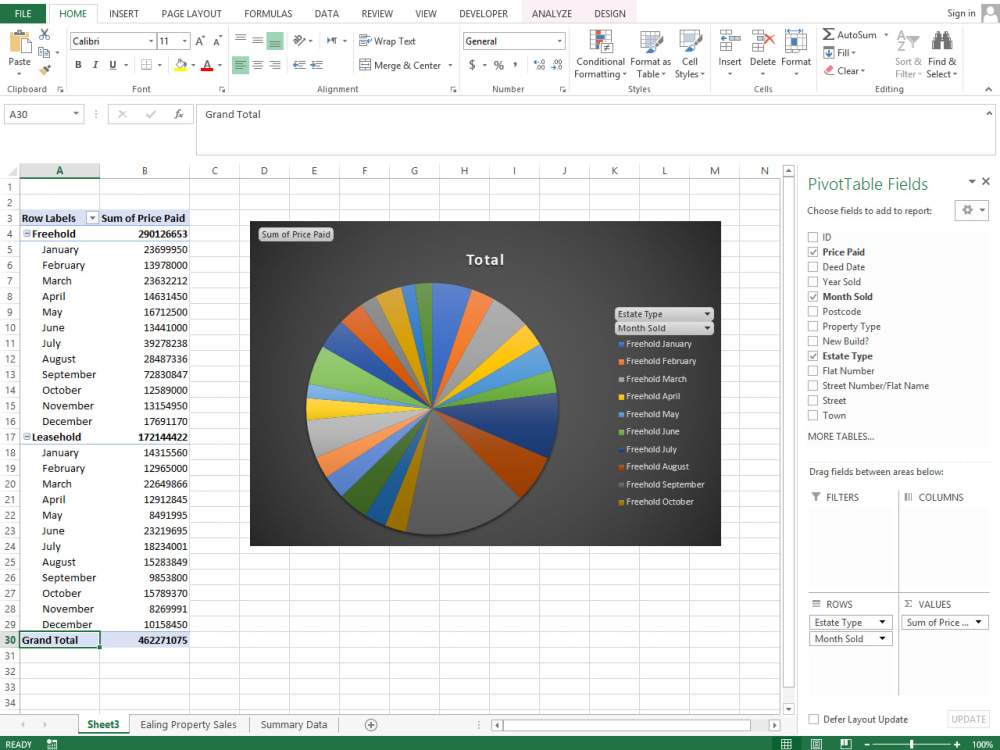The width and height of the screenshot is (1000, 750).
Task: Open Estate Type chart filter button
Action: 664,314
